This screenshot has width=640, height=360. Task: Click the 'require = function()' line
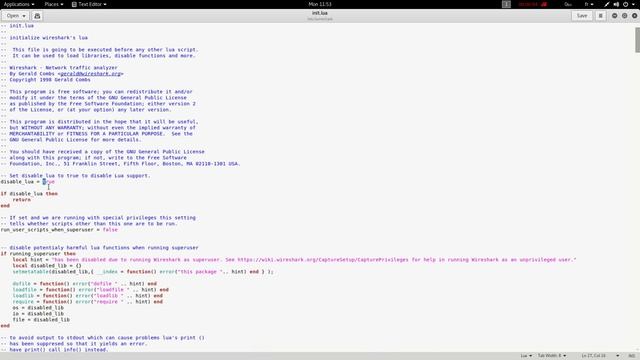point(87,302)
